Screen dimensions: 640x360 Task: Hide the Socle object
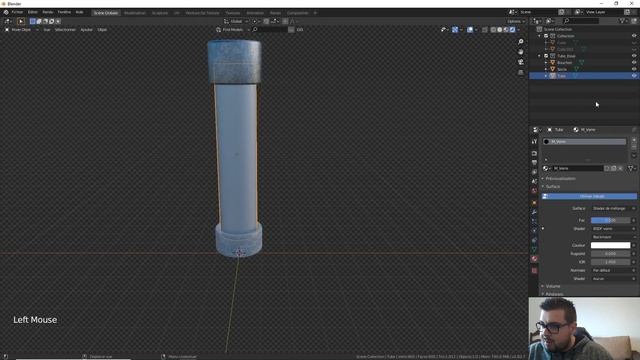(634, 69)
